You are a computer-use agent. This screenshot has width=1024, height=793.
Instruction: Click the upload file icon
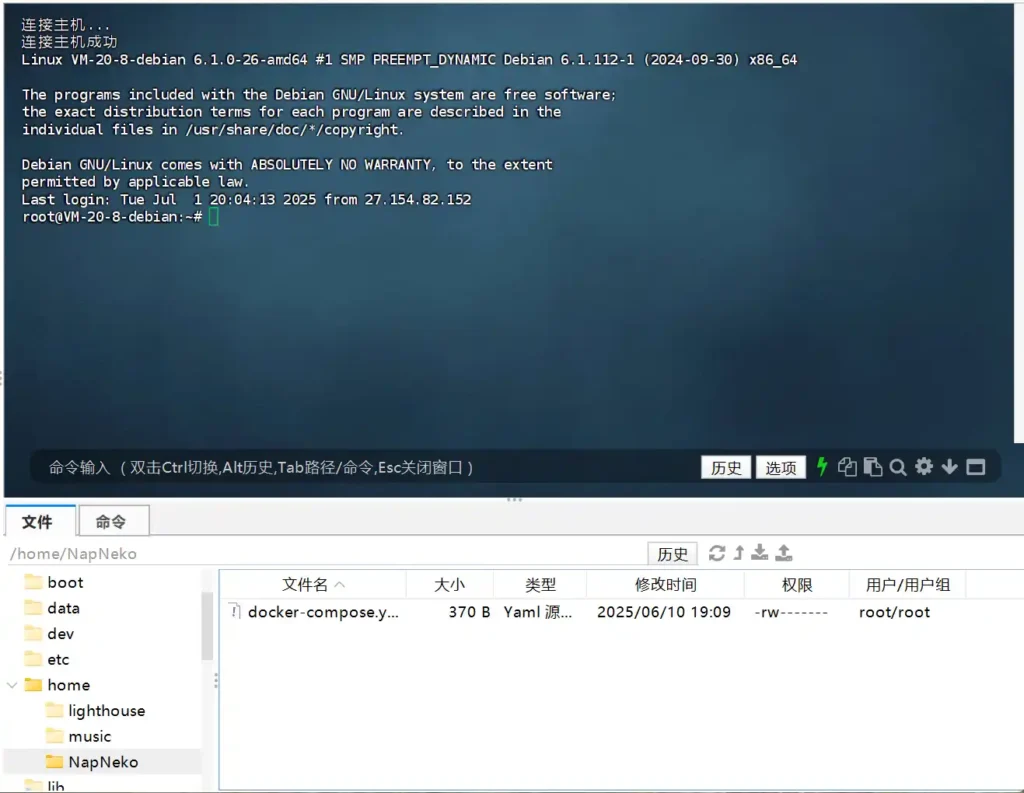(x=784, y=553)
